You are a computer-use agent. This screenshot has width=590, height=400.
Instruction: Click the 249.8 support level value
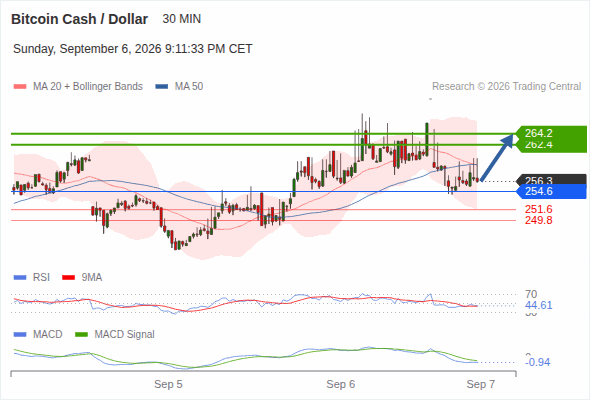[539, 220]
